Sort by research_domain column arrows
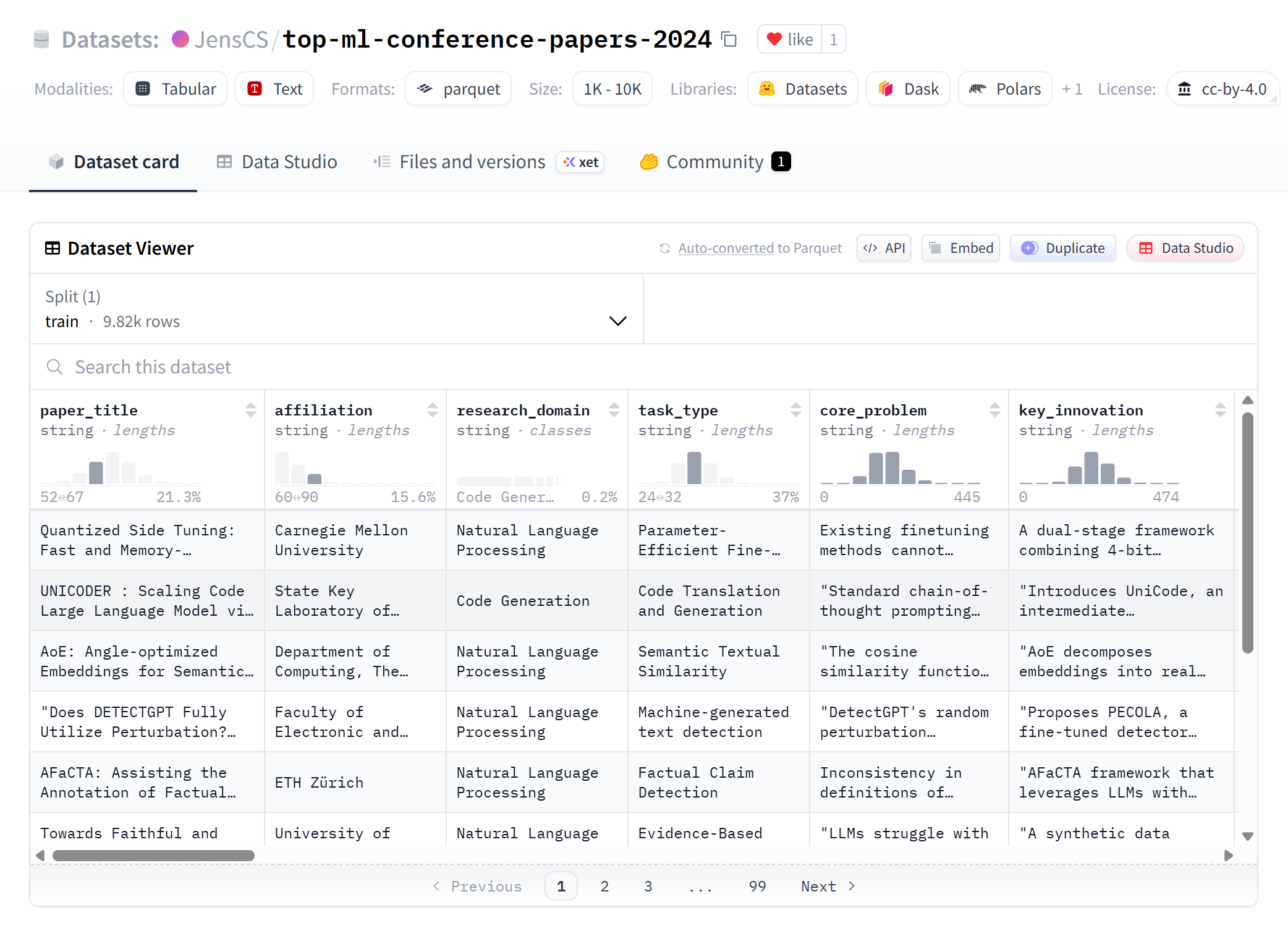Image resolution: width=1288 pixels, height=936 pixels. pos(614,410)
